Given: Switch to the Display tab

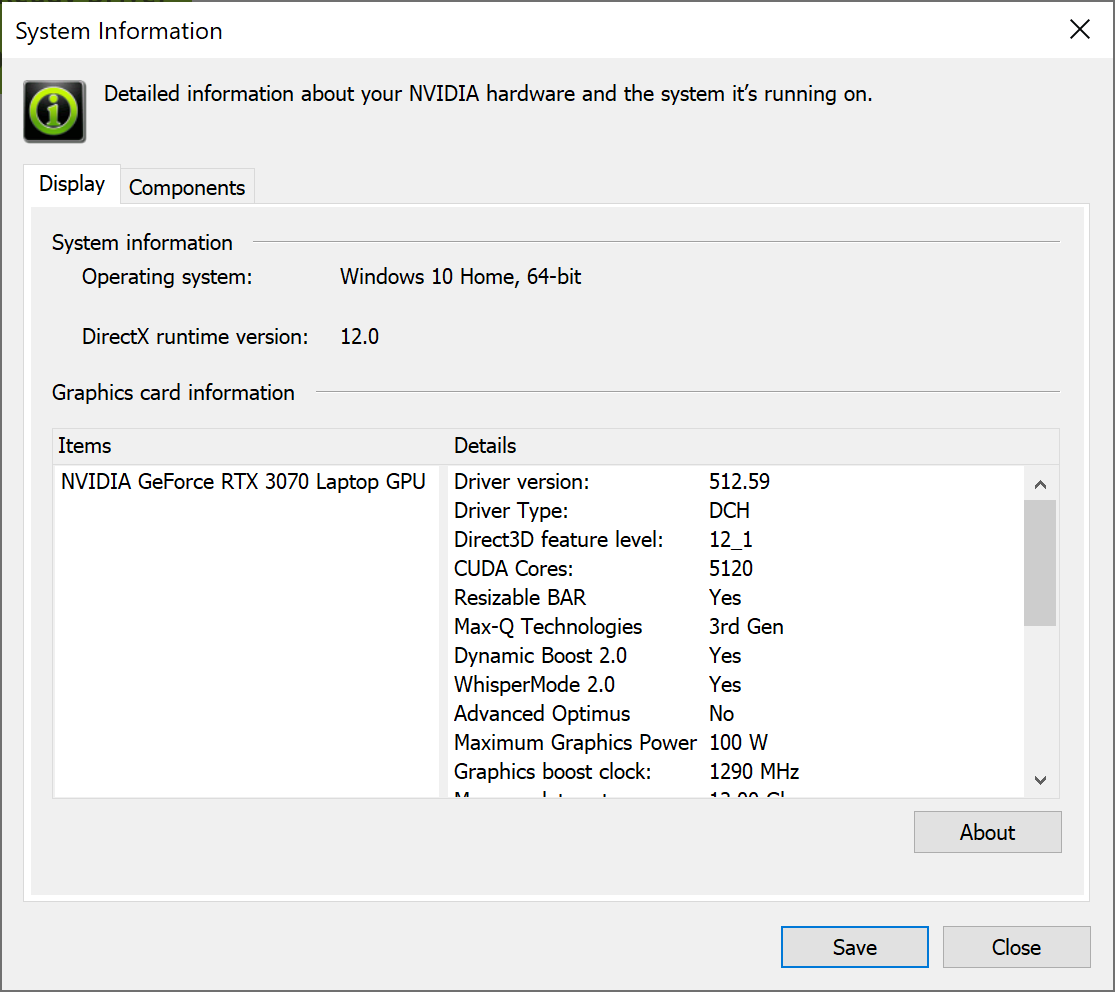Looking at the screenshot, I should tap(72, 184).
